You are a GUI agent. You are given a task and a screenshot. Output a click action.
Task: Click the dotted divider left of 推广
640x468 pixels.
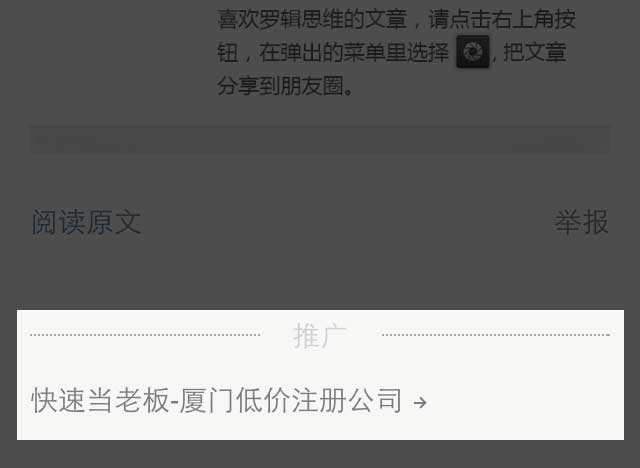point(145,335)
